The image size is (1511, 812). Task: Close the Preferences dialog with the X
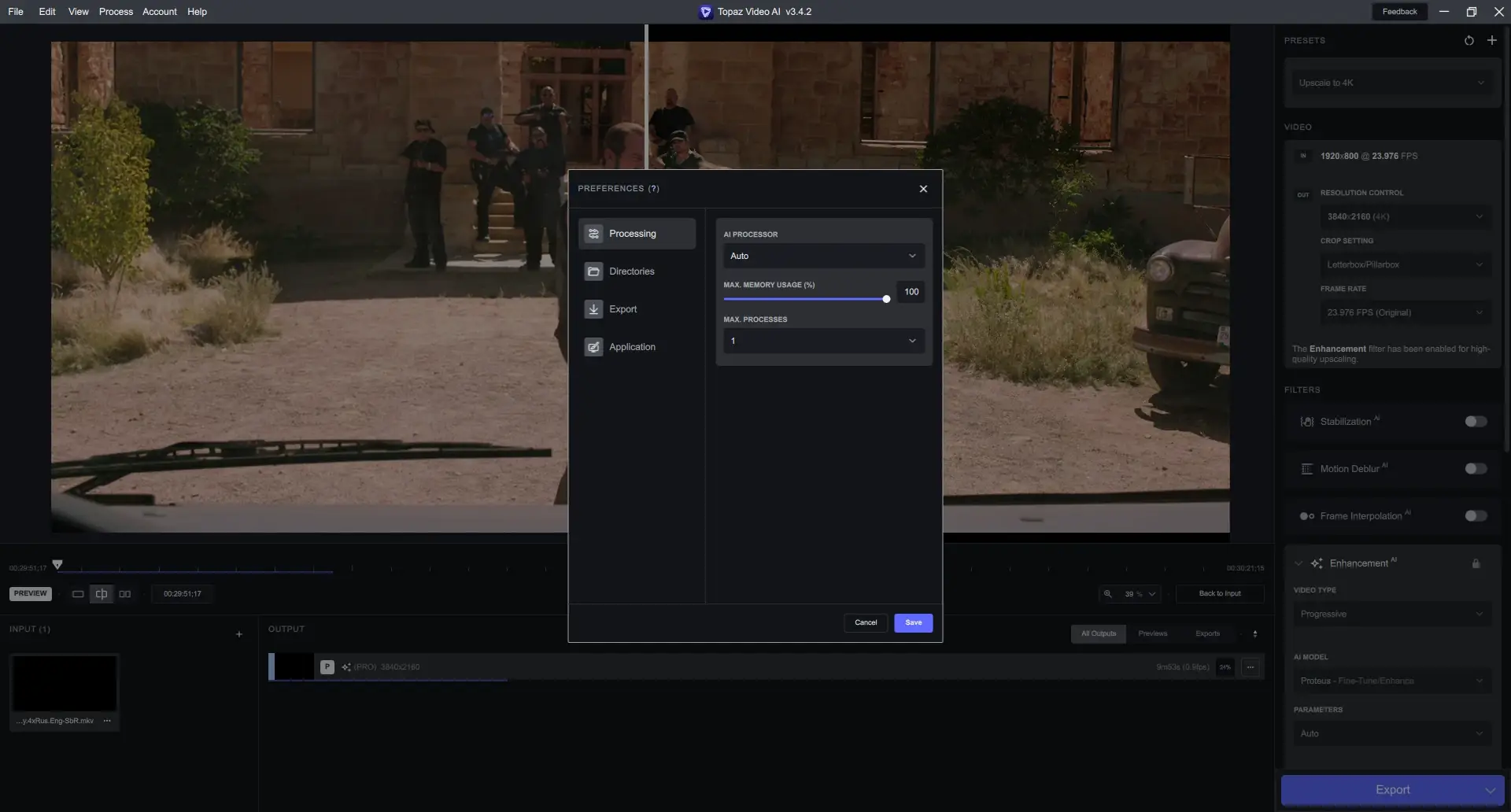[x=923, y=189]
